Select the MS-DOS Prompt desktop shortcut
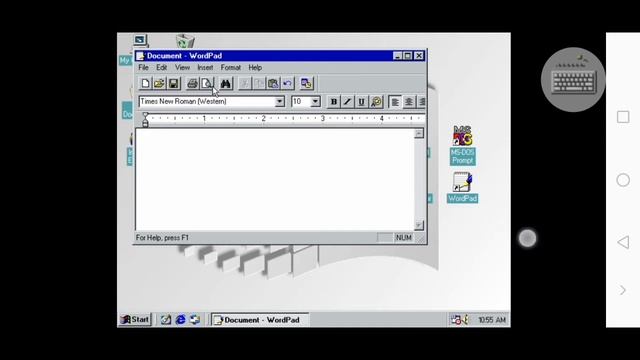Viewport: 640px width, 360px height. coord(462,145)
